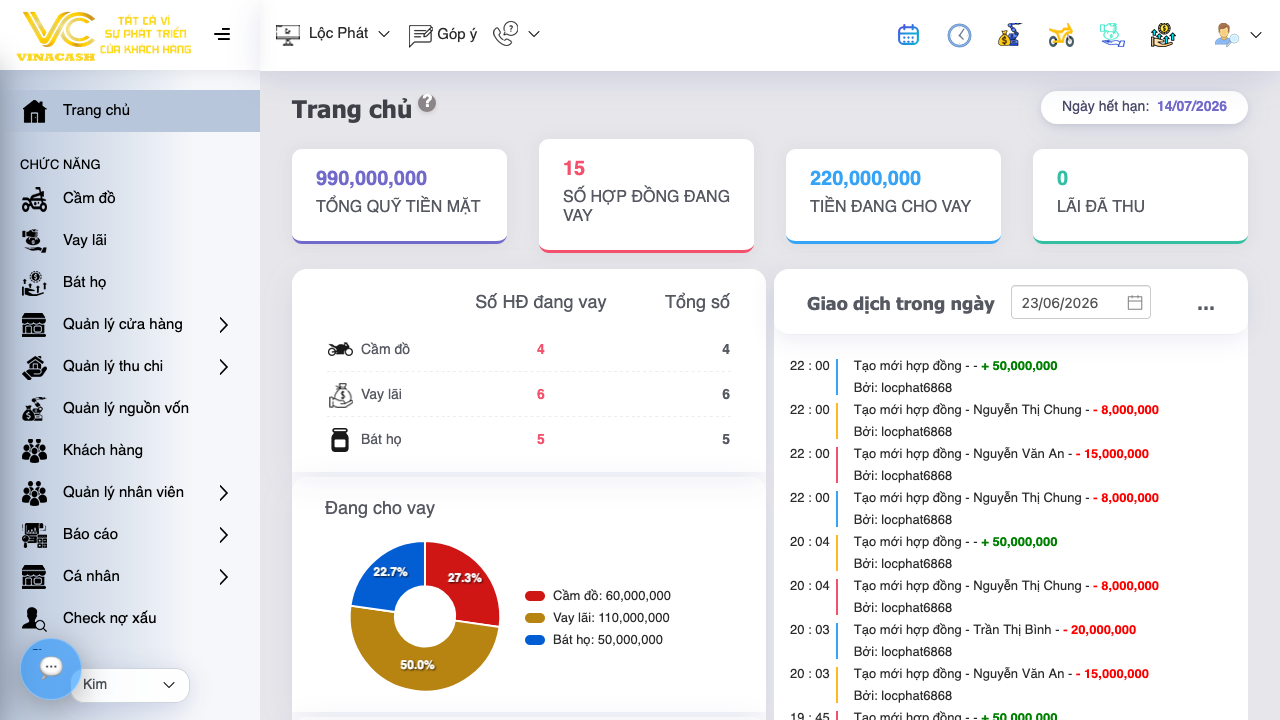The width and height of the screenshot is (1280, 720).
Task: Click the Cầm đồ motorbike icon in table
Action: point(340,349)
